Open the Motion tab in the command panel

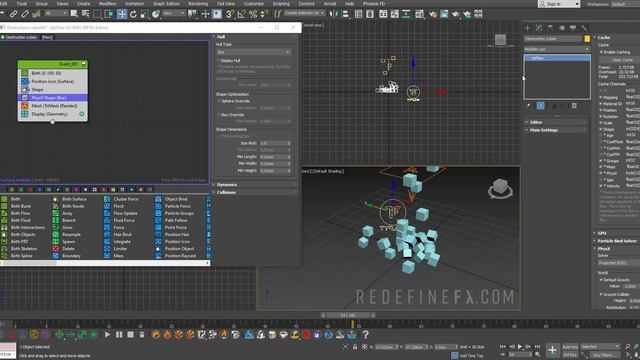(562, 28)
